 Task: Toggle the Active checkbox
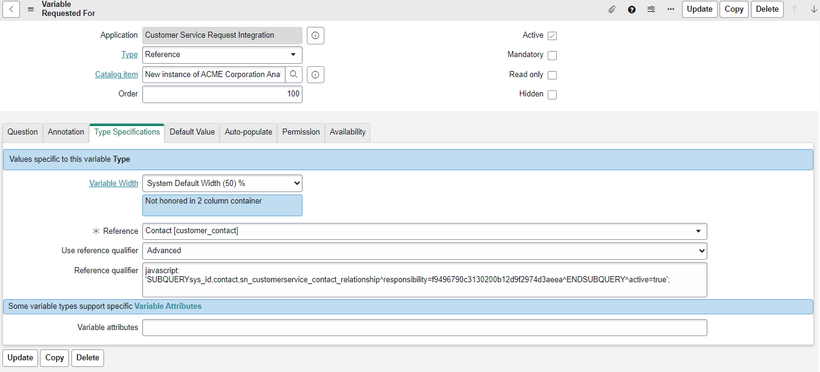coord(552,36)
